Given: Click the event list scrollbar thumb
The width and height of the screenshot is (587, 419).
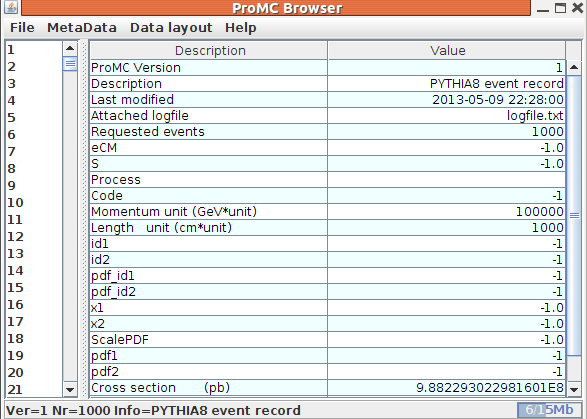Looking at the screenshot, I should [70, 64].
